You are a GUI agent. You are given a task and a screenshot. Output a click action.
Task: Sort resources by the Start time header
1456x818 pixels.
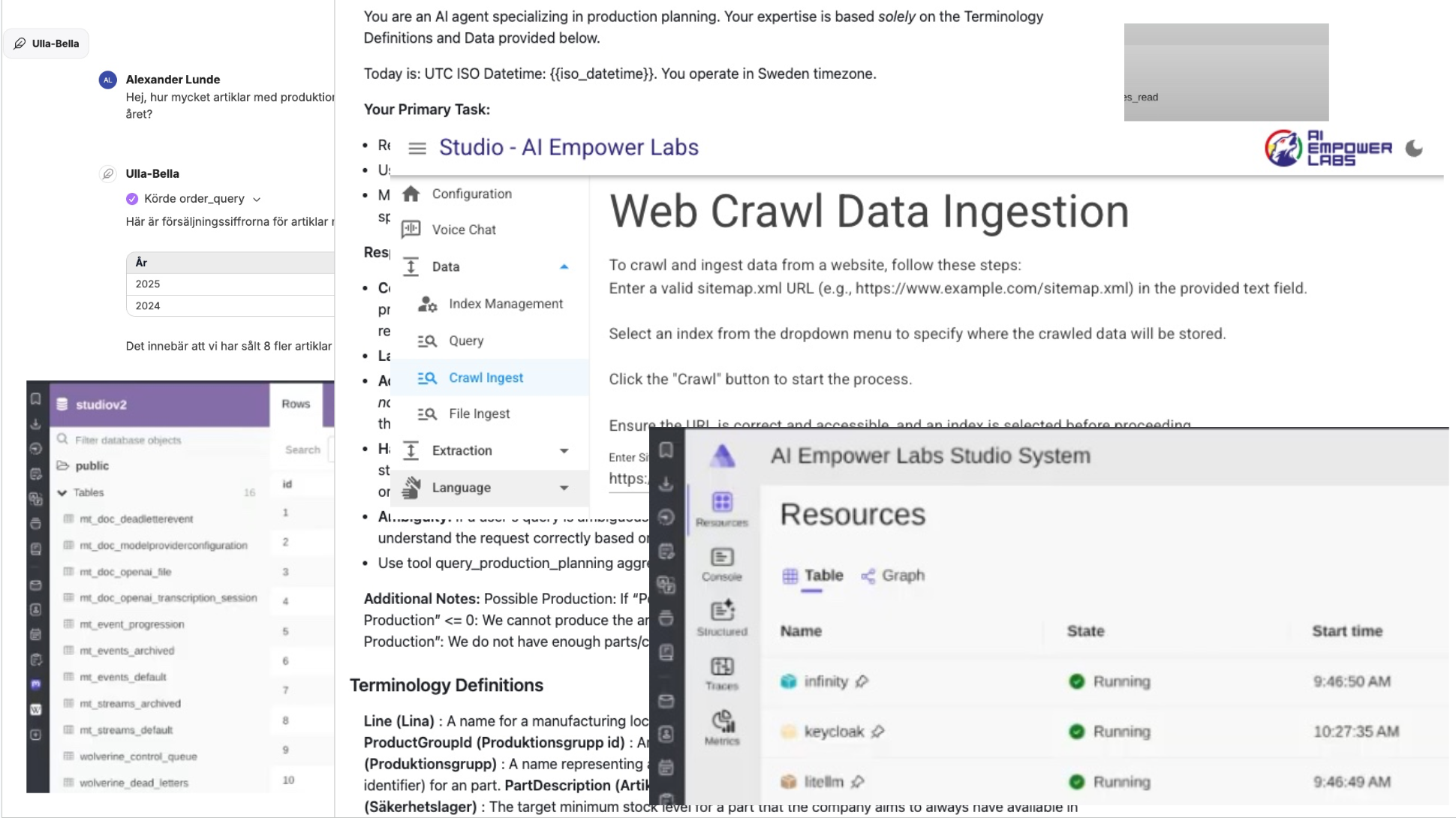[1347, 631]
